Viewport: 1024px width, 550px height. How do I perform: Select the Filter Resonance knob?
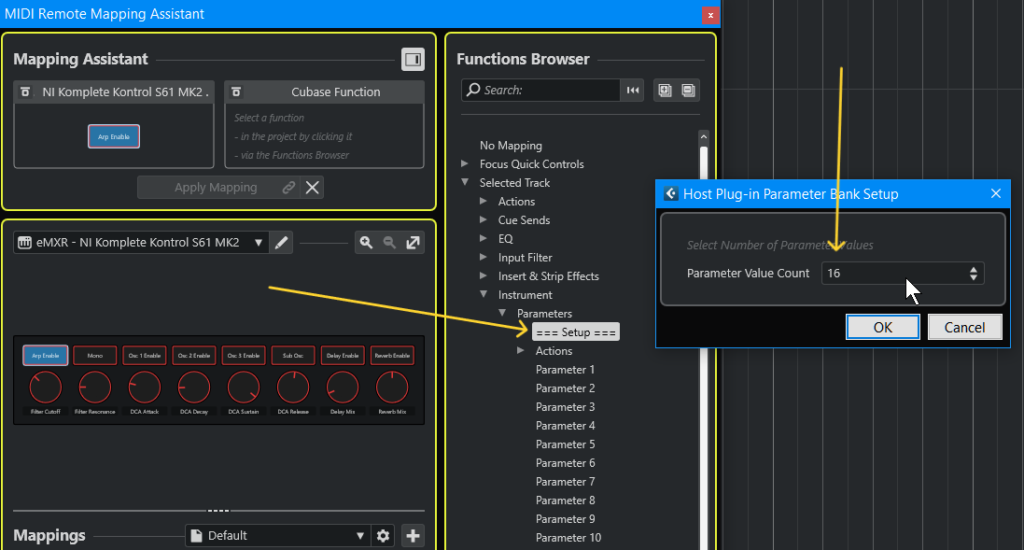tap(95, 387)
